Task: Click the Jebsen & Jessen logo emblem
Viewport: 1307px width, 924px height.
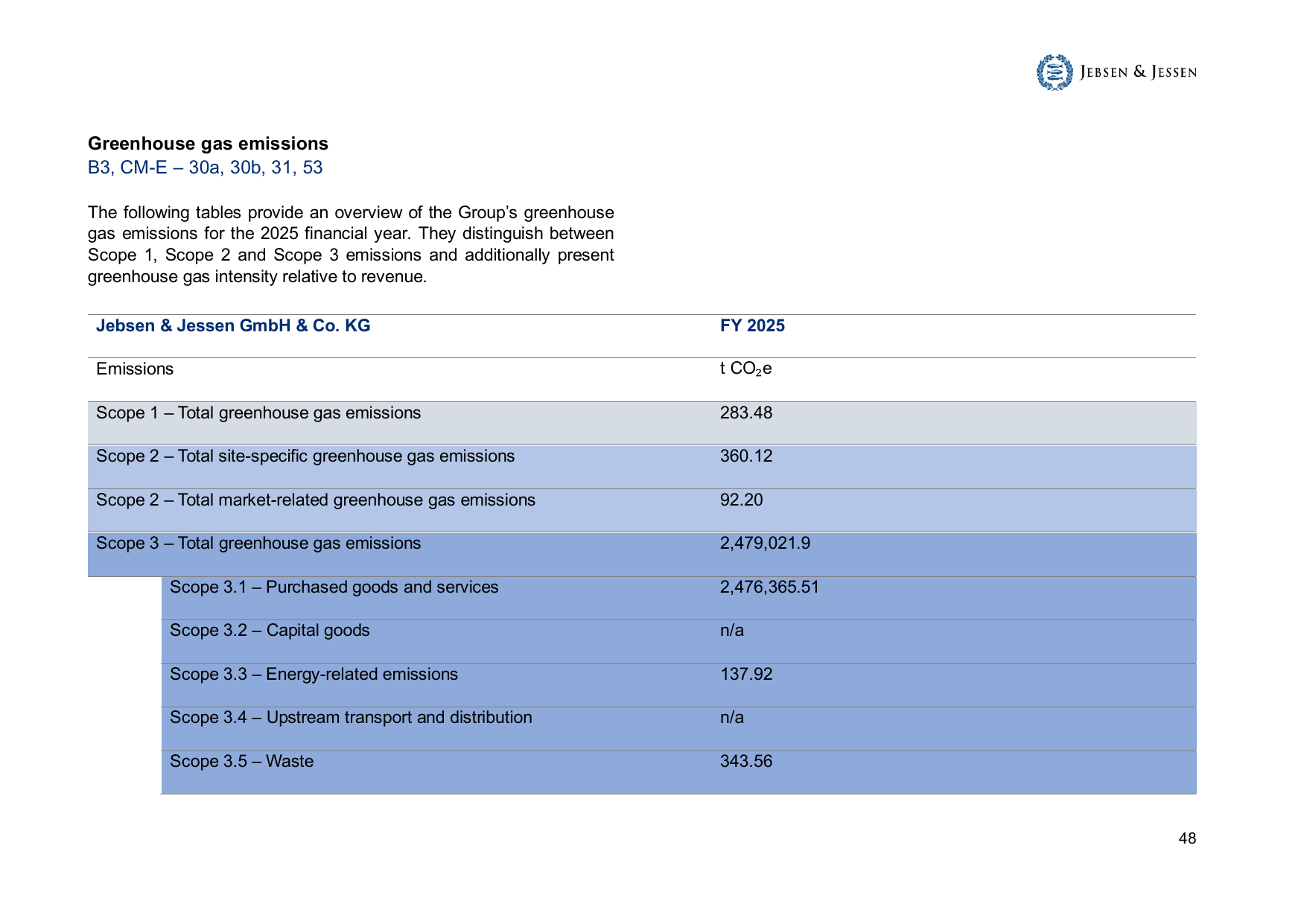Action: 1055,72
